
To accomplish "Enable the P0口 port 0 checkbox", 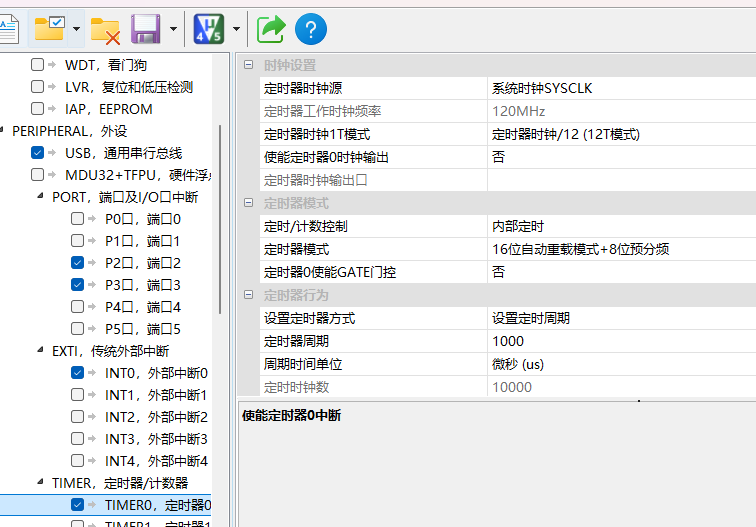I will coord(77,219).
